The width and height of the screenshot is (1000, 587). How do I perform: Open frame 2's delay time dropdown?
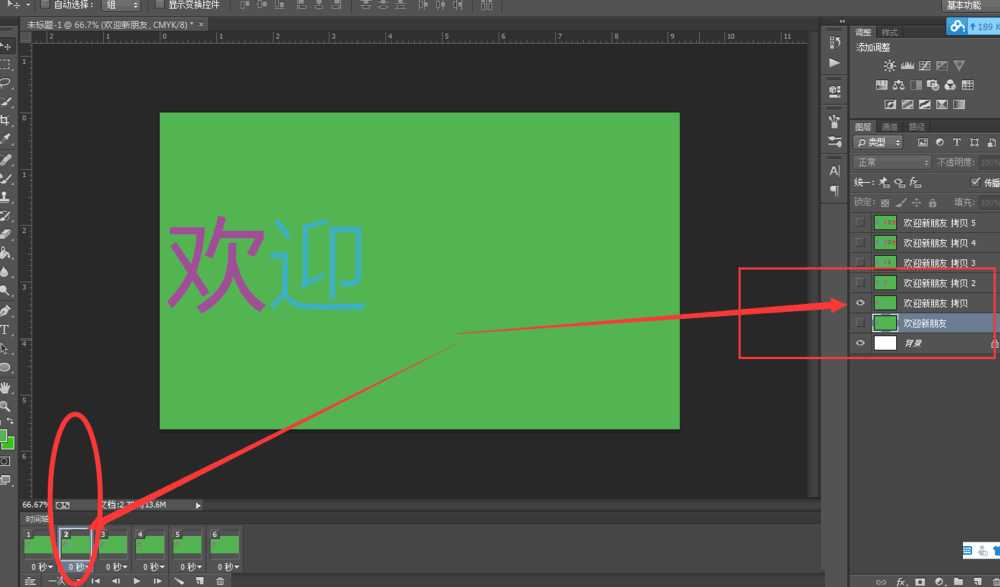pyautogui.click(x=84, y=566)
